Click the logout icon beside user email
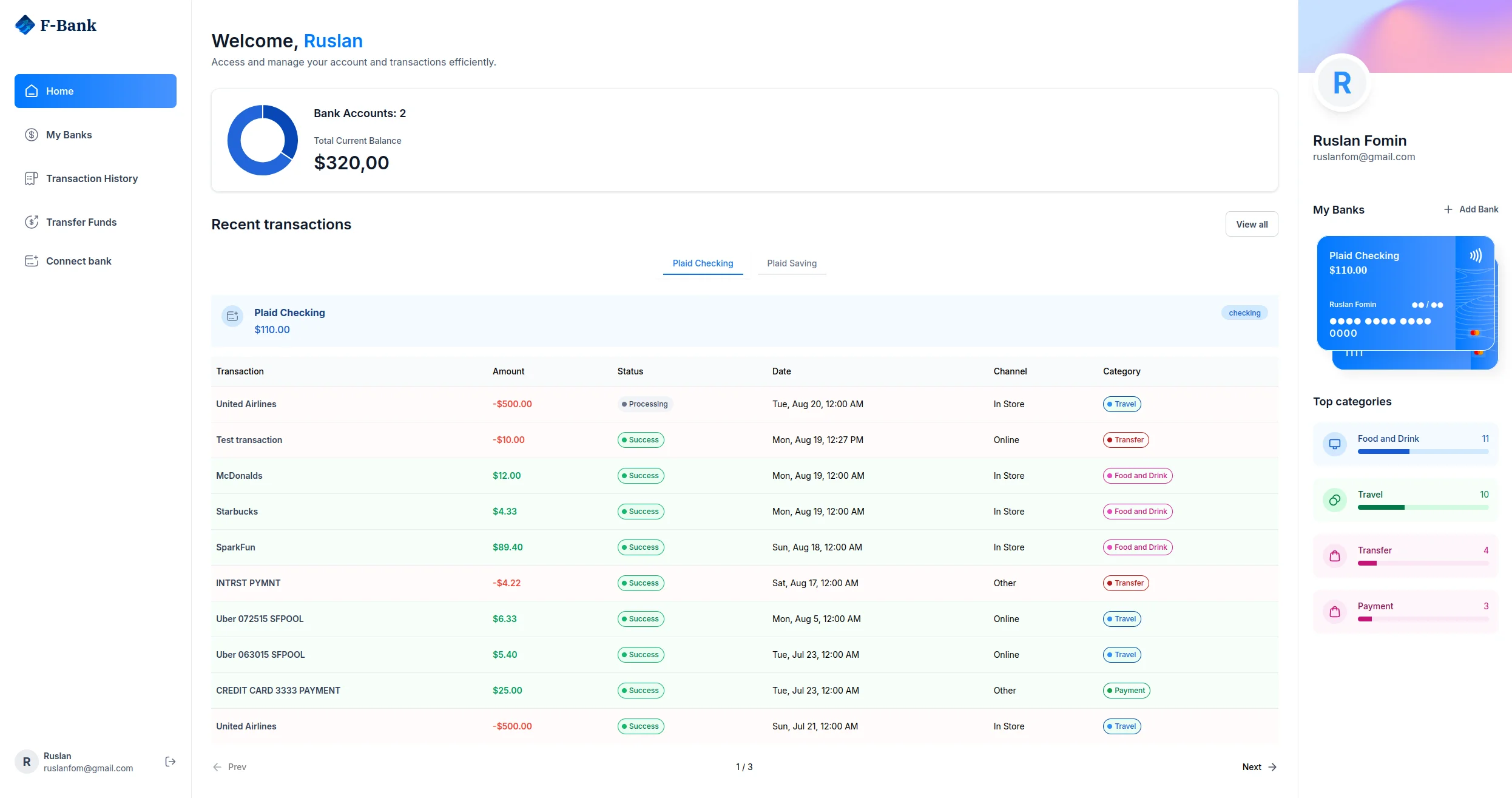 (x=170, y=762)
